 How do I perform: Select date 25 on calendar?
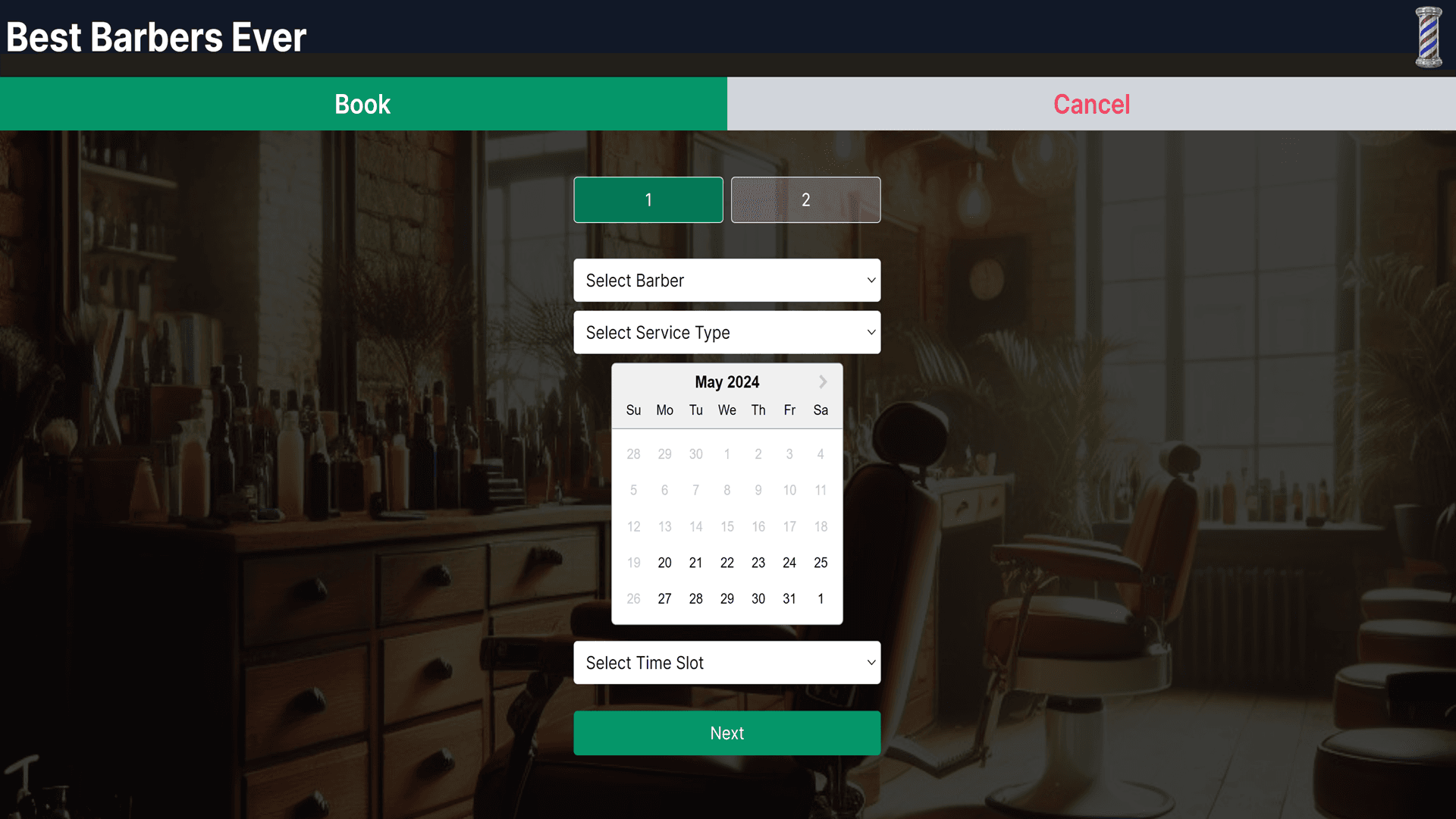820,562
